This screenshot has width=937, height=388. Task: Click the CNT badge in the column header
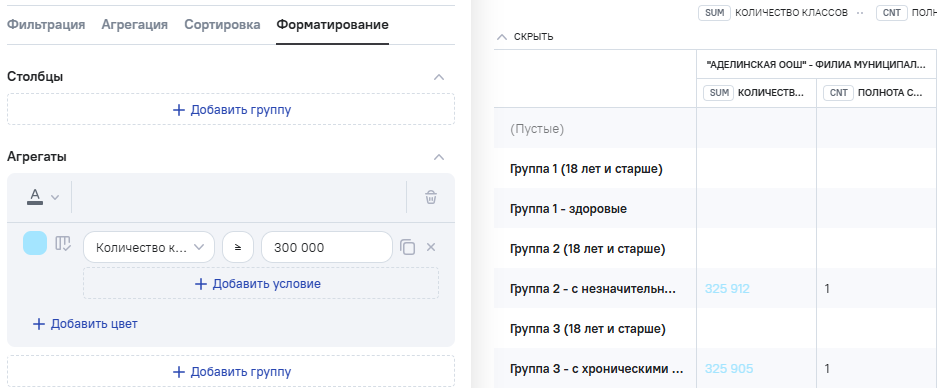pos(838,93)
